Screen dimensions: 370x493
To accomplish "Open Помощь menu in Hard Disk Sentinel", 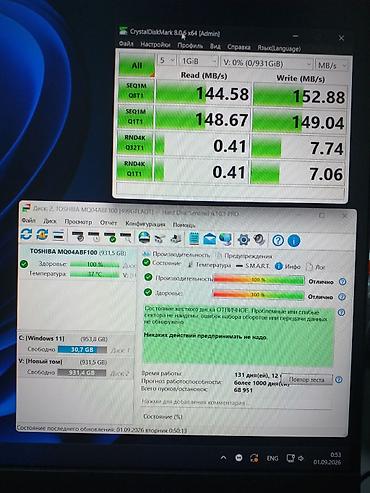I will [x=184, y=225].
